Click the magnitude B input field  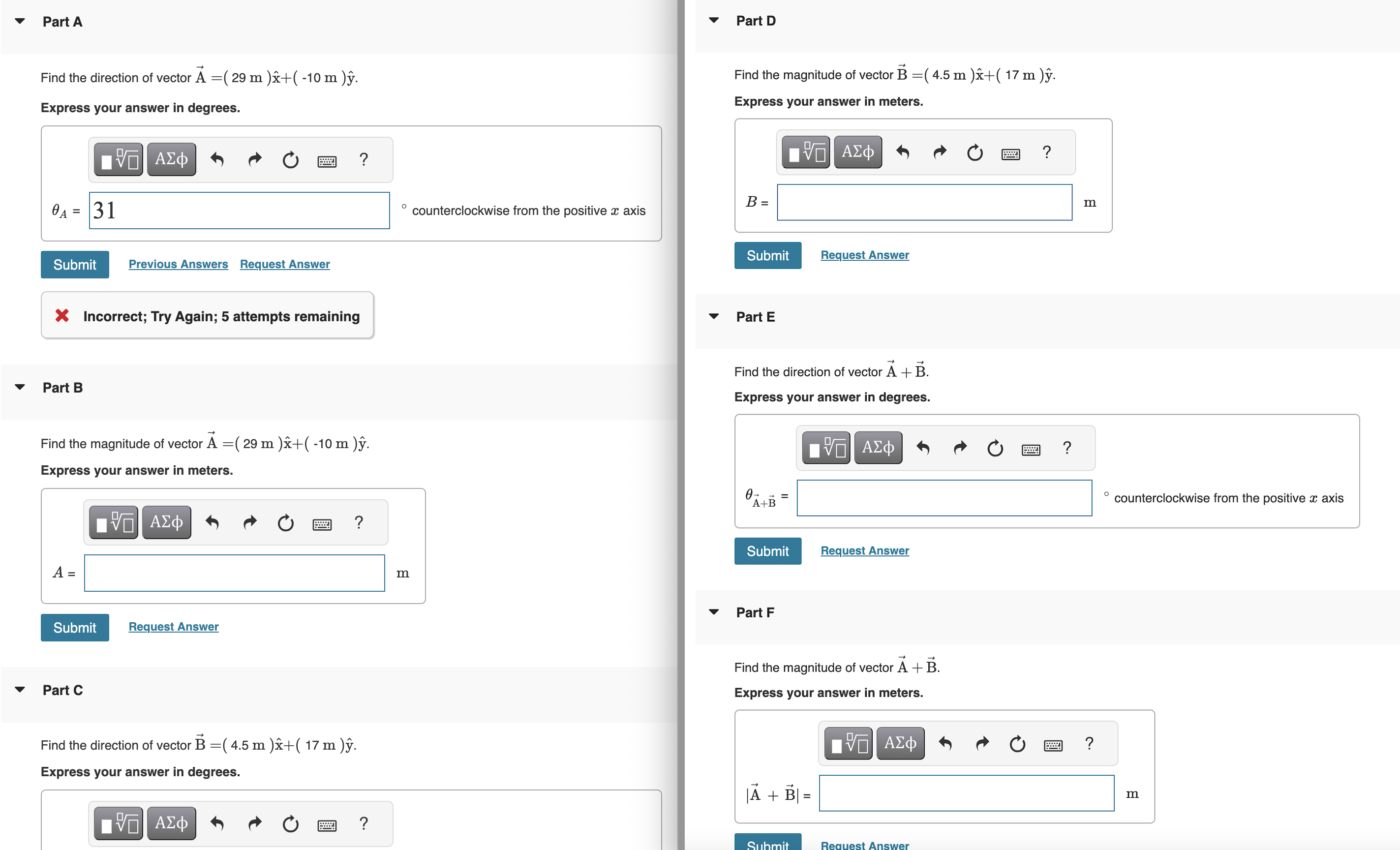click(924, 202)
